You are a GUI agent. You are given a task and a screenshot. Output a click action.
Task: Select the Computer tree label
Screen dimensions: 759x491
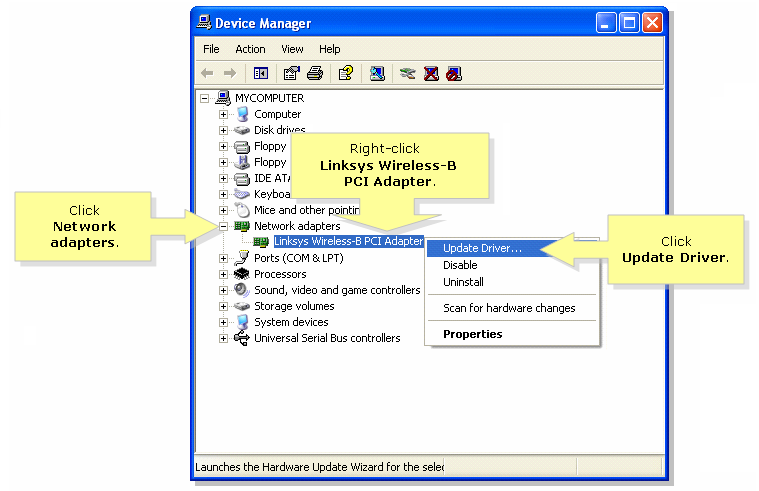[278, 114]
